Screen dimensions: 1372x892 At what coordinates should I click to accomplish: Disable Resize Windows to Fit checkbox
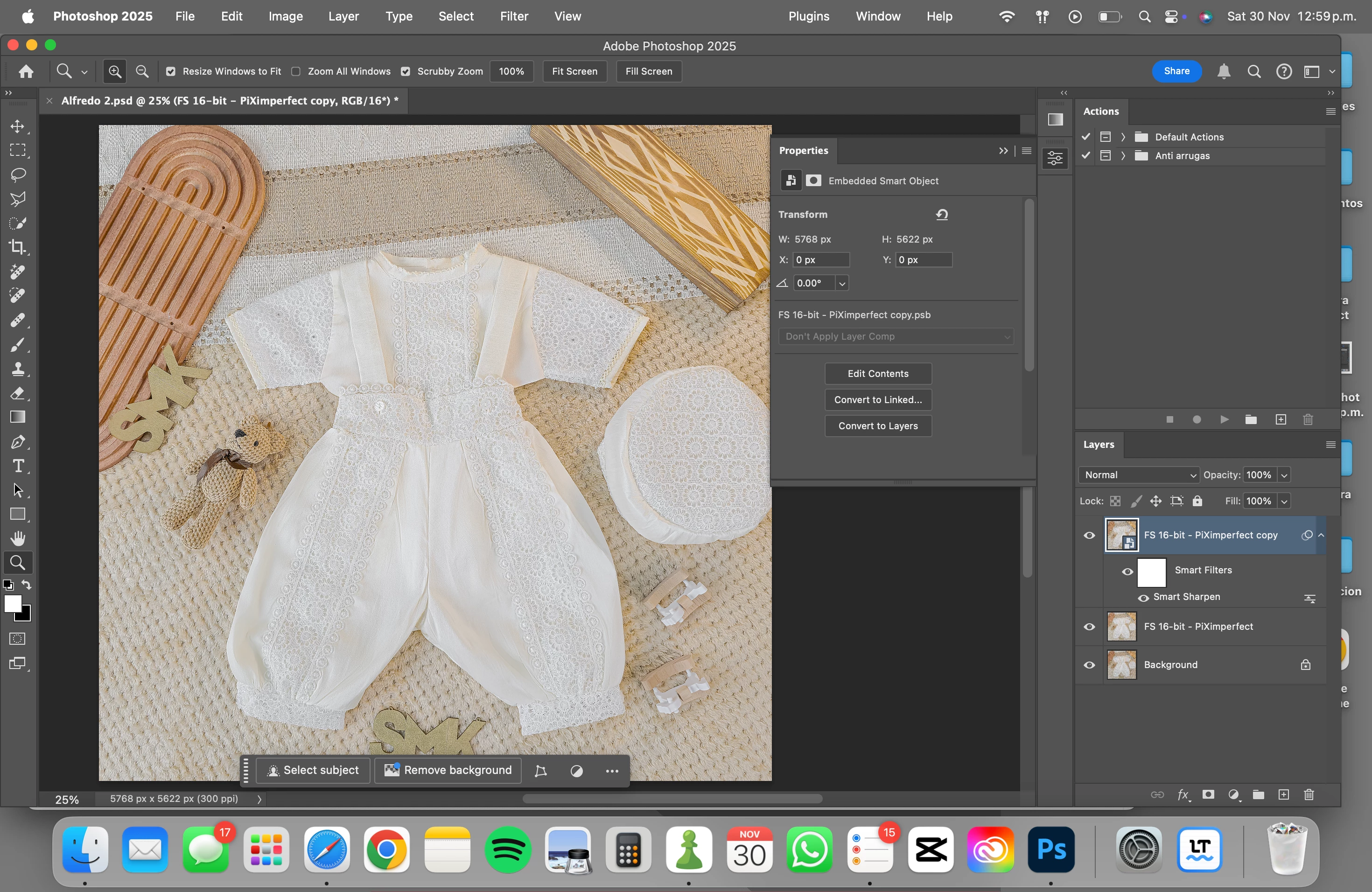tap(171, 71)
